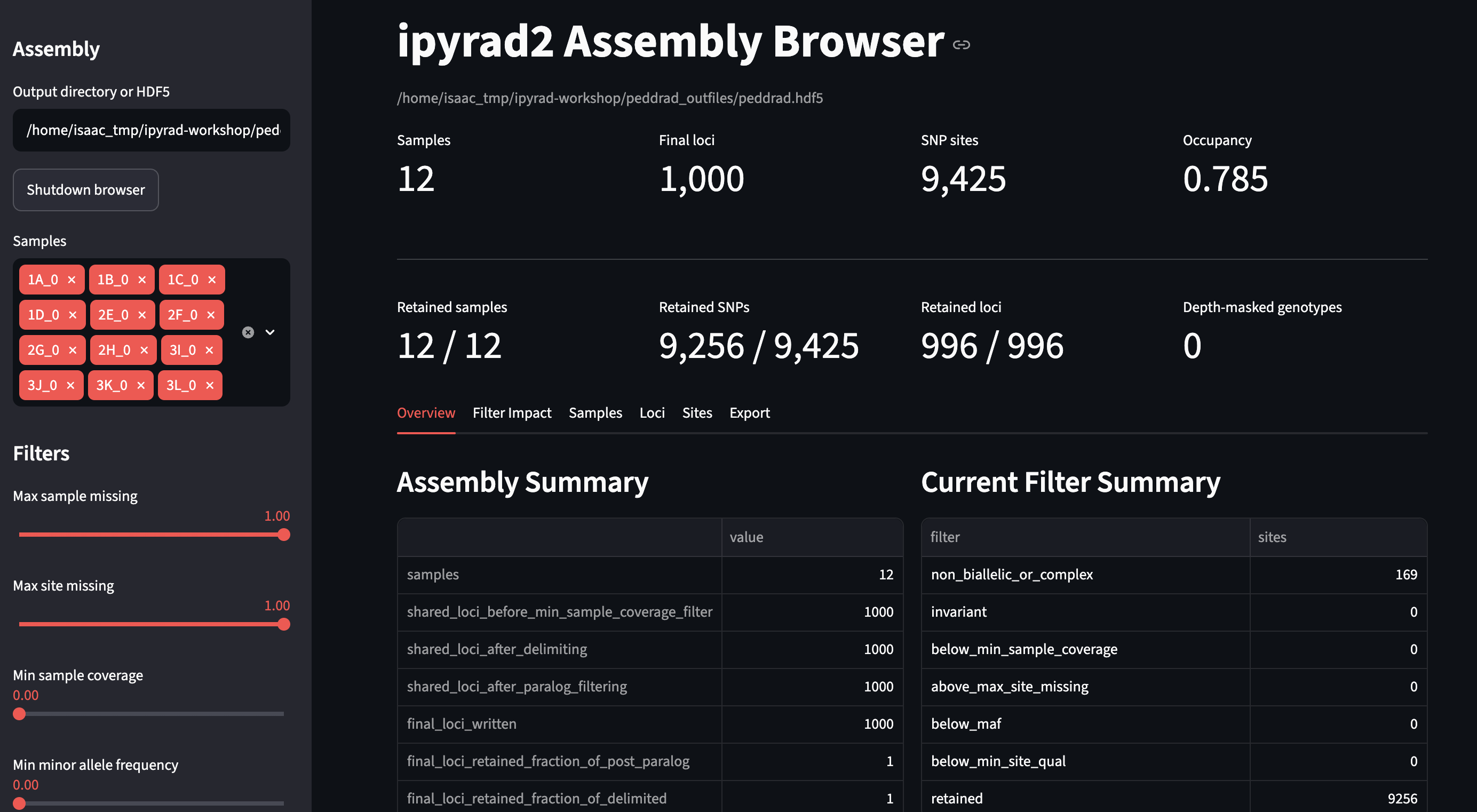Click the Assembly Summary heading
This screenshot has width=1477, height=812.
click(x=522, y=482)
